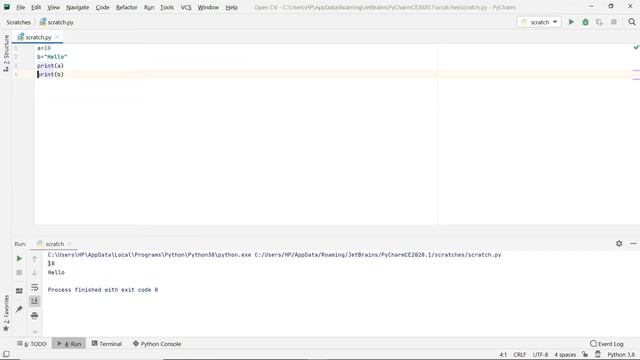Image resolution: width=640 pixels, height=360 pixels.
Task: Click the Up stack trace arrow
Action: tap(35, 258)
